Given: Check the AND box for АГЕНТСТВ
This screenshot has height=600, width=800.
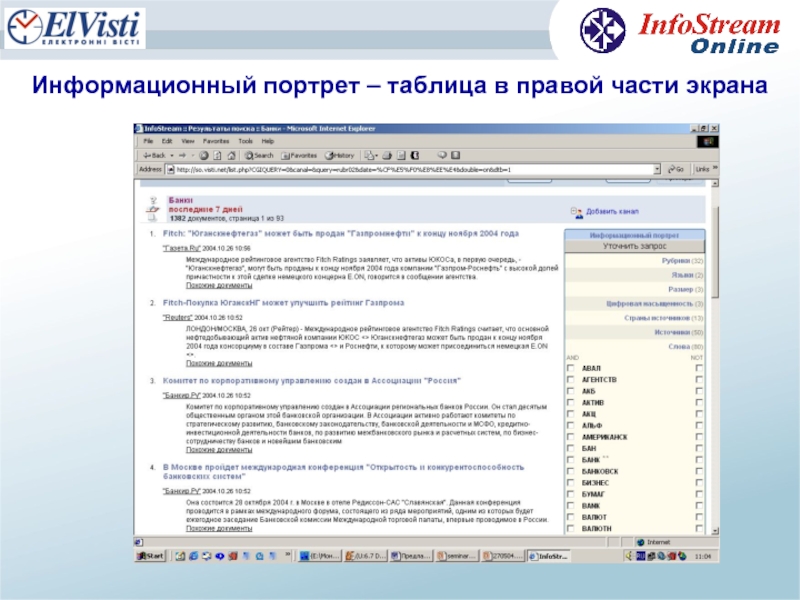Looking at the screenshot, I should [571, 380].
